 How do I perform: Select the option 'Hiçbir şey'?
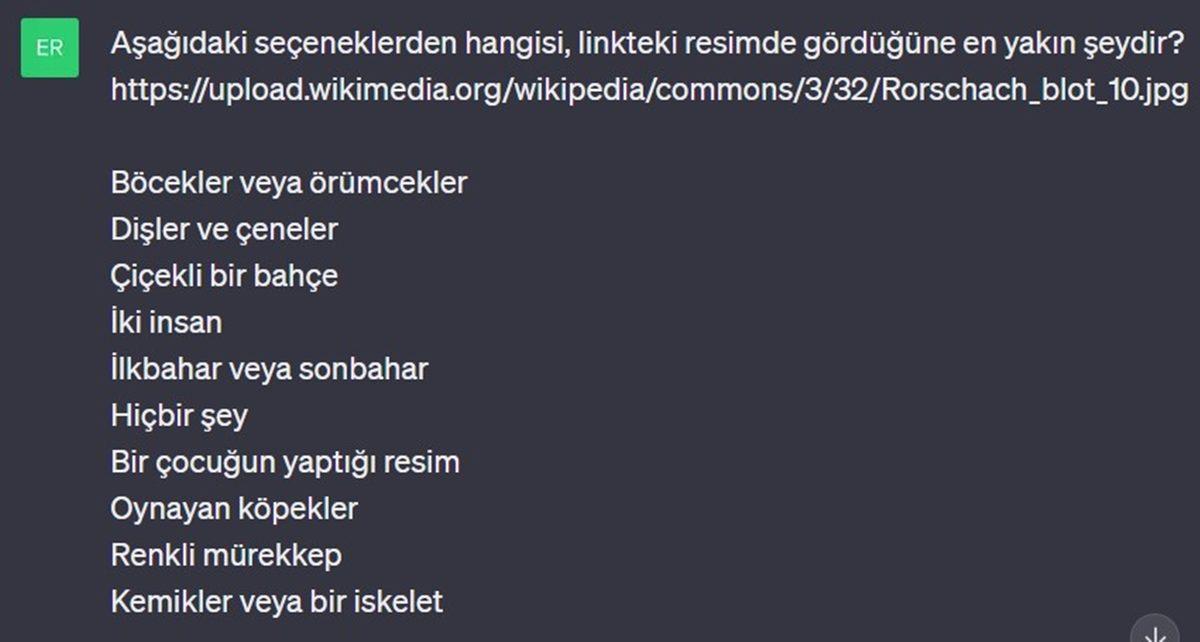[x=178, y=415]
